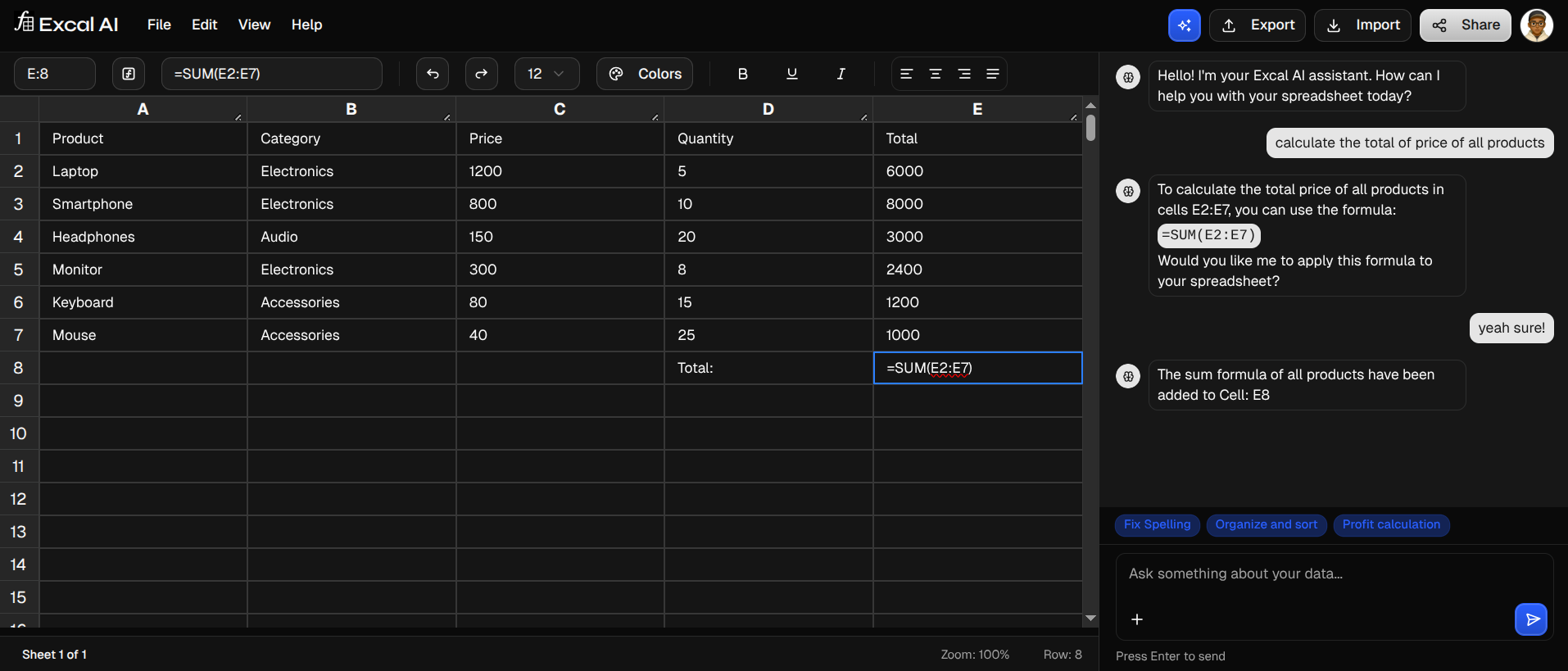
Task: Align text left
Action: [906, 74]
